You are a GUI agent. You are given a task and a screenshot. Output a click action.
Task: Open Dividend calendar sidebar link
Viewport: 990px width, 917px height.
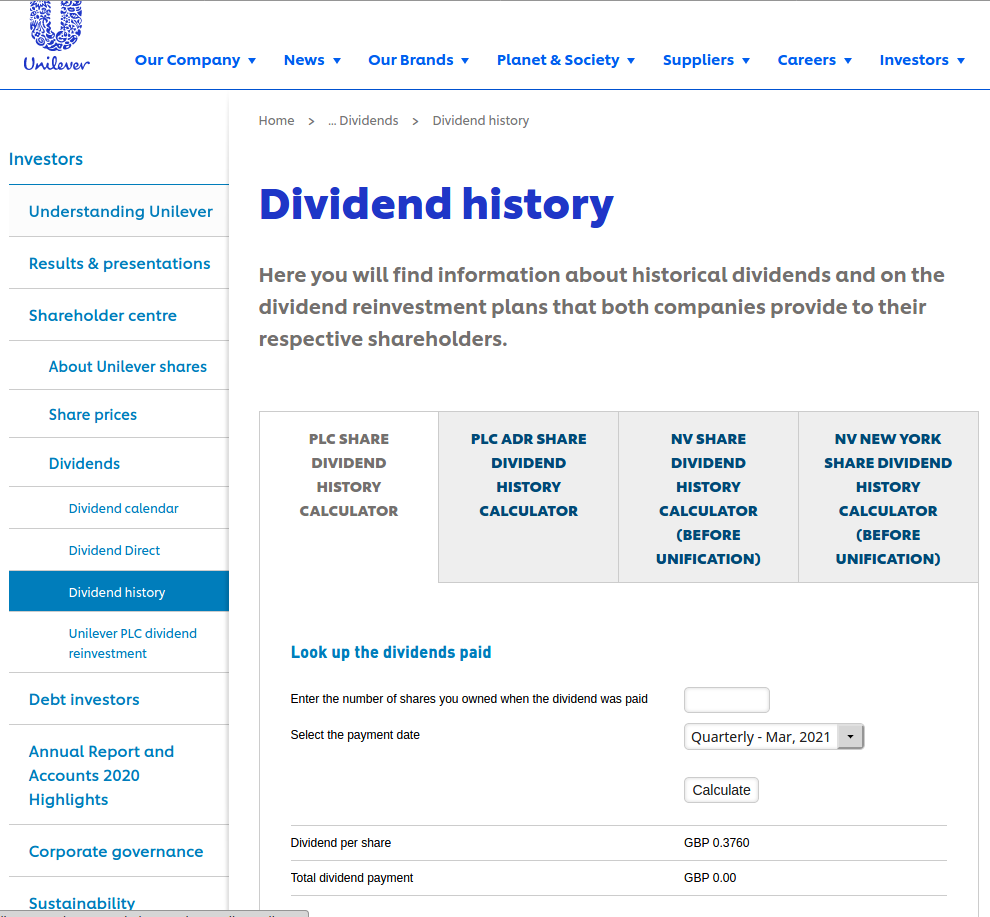coord(124,508)
